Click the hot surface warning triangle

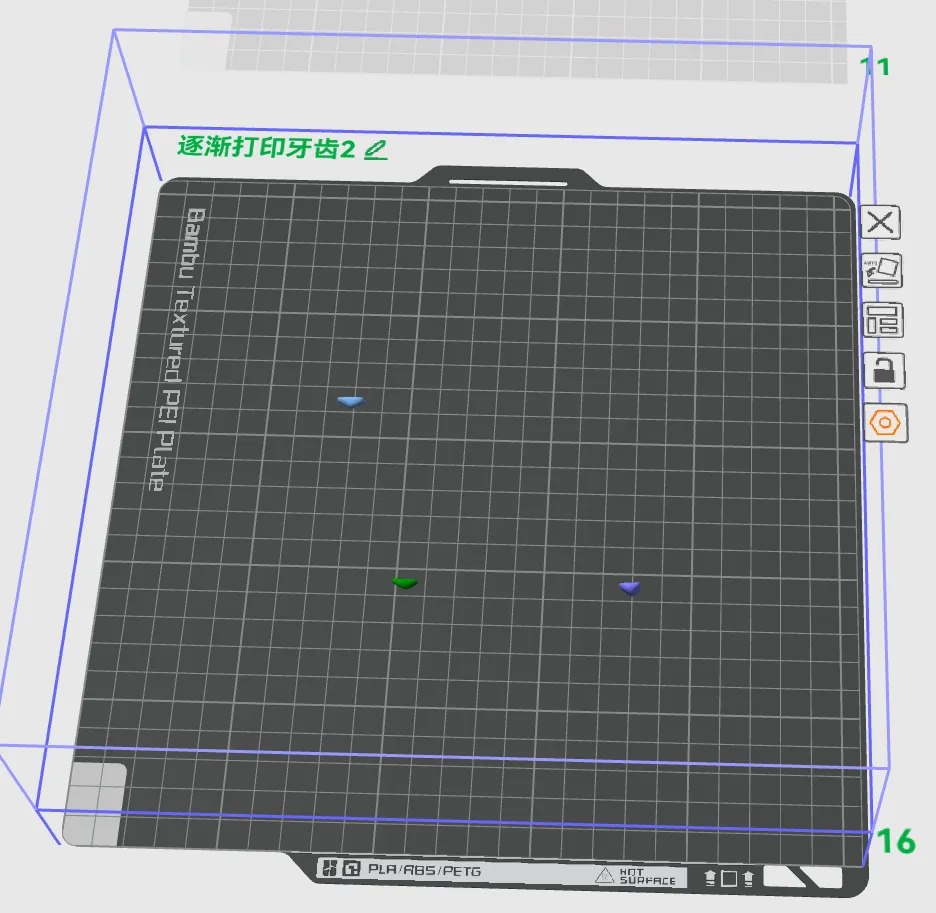(x=604, y=876)
